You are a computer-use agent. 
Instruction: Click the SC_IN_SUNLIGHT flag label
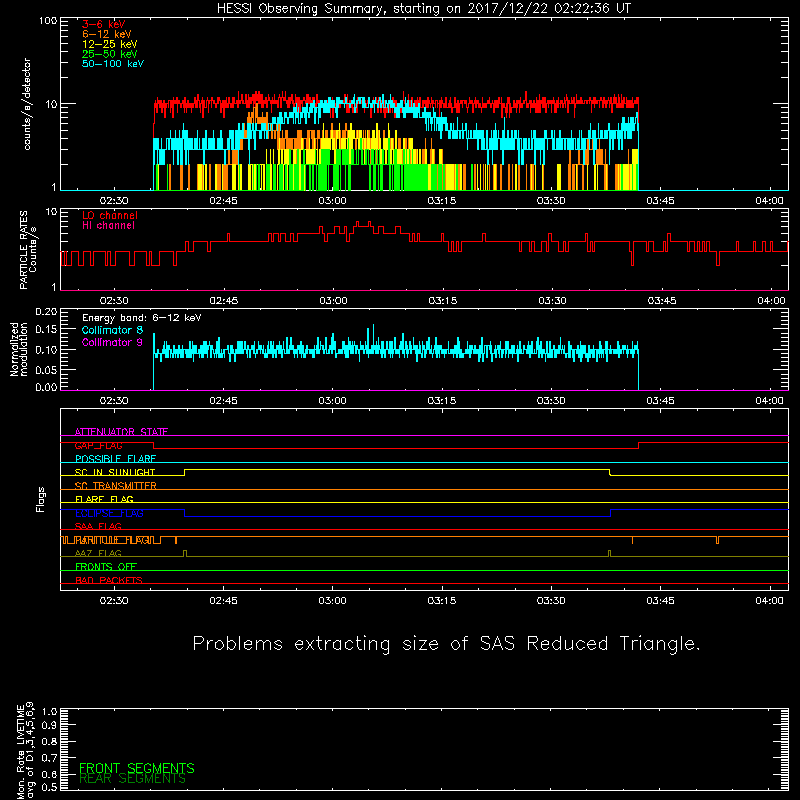click(115, 472)
